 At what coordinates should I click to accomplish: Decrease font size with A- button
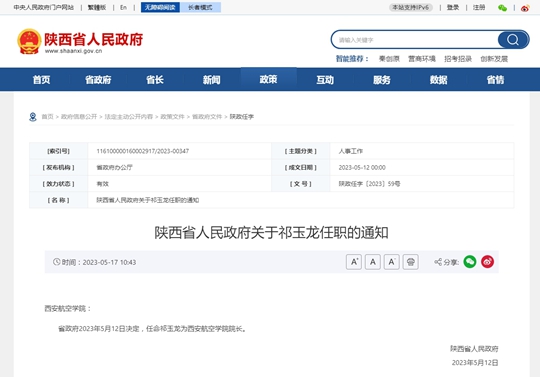coord(392,262)
